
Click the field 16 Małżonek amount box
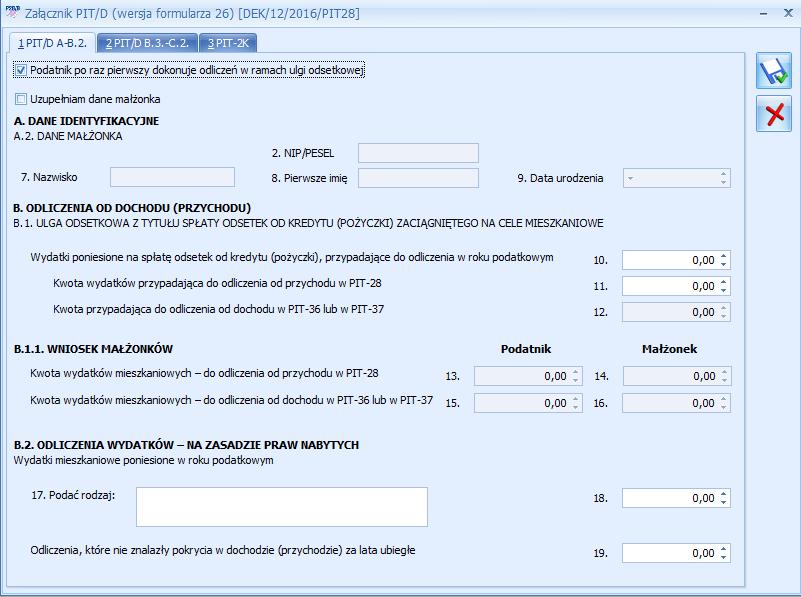[x=677, y=403]
